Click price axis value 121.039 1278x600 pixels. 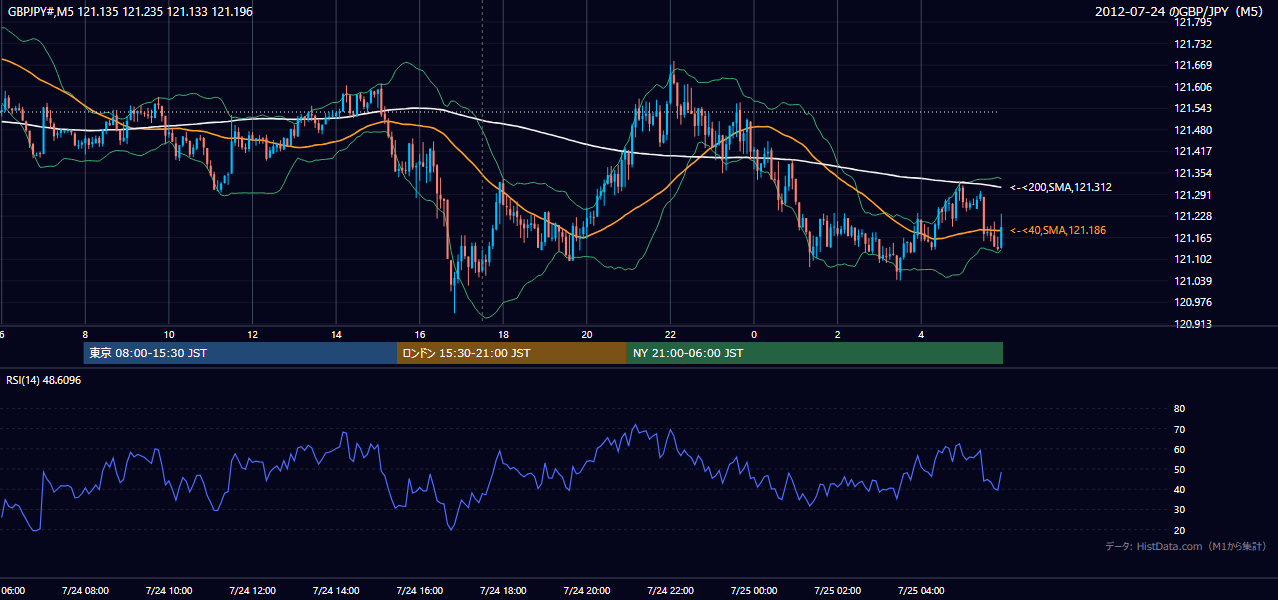[x=1192, y=281]
